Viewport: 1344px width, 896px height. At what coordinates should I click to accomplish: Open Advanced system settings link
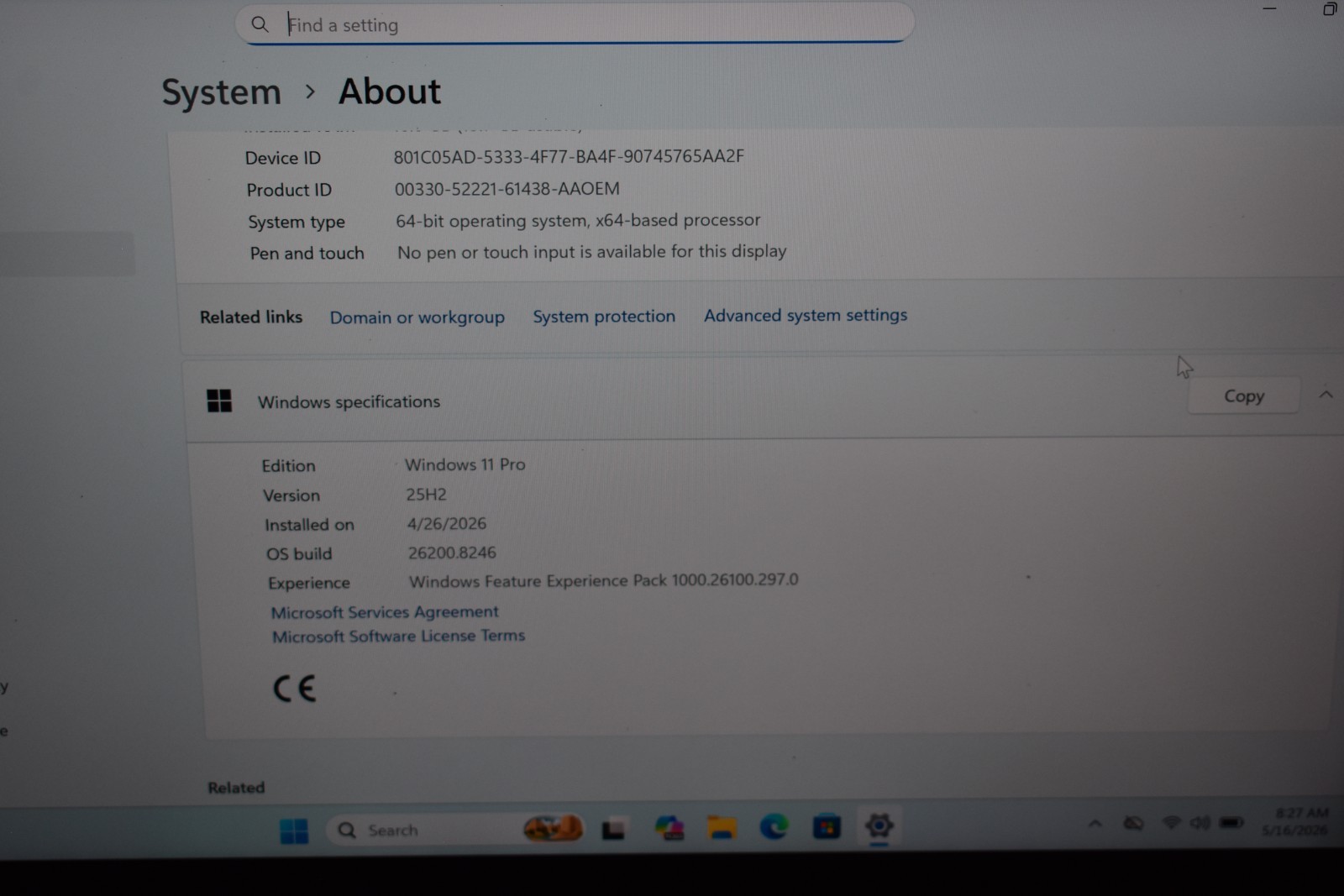coord(806,315)
